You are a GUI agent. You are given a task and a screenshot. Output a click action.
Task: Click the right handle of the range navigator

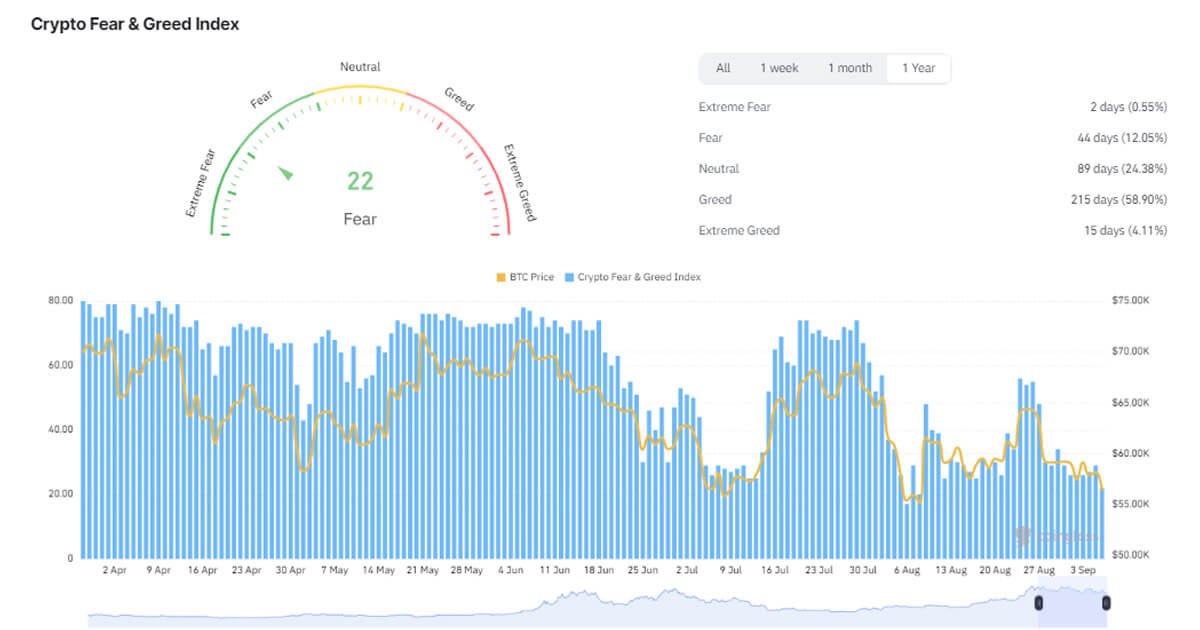tap(1106, 602)
